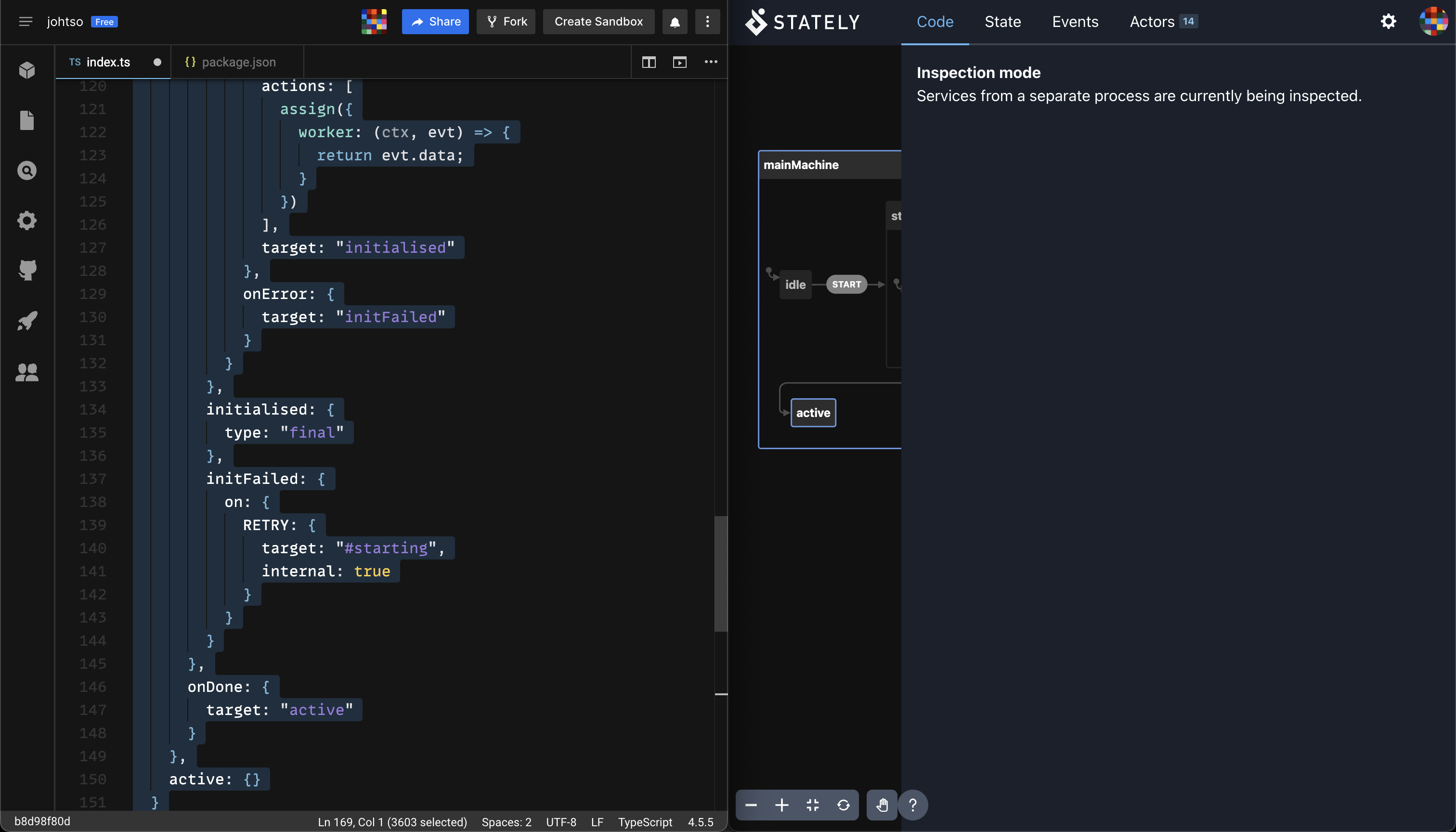Viewport: 1456px width, 832px height.
Task: Click the fit-to-view canvas icon
Action: coord(812,805)
